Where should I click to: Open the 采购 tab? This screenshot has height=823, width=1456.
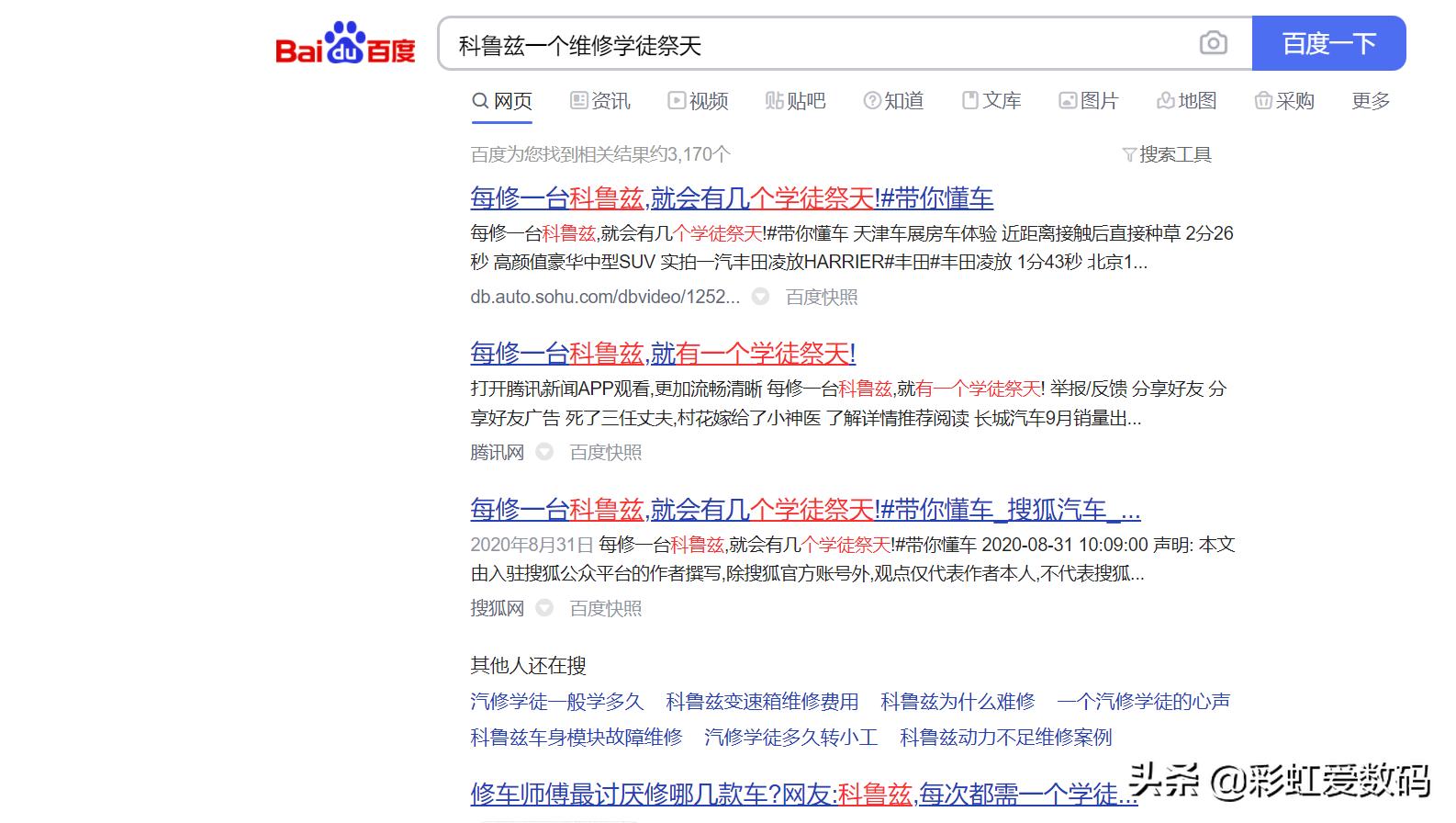(x=1285, y=101)
